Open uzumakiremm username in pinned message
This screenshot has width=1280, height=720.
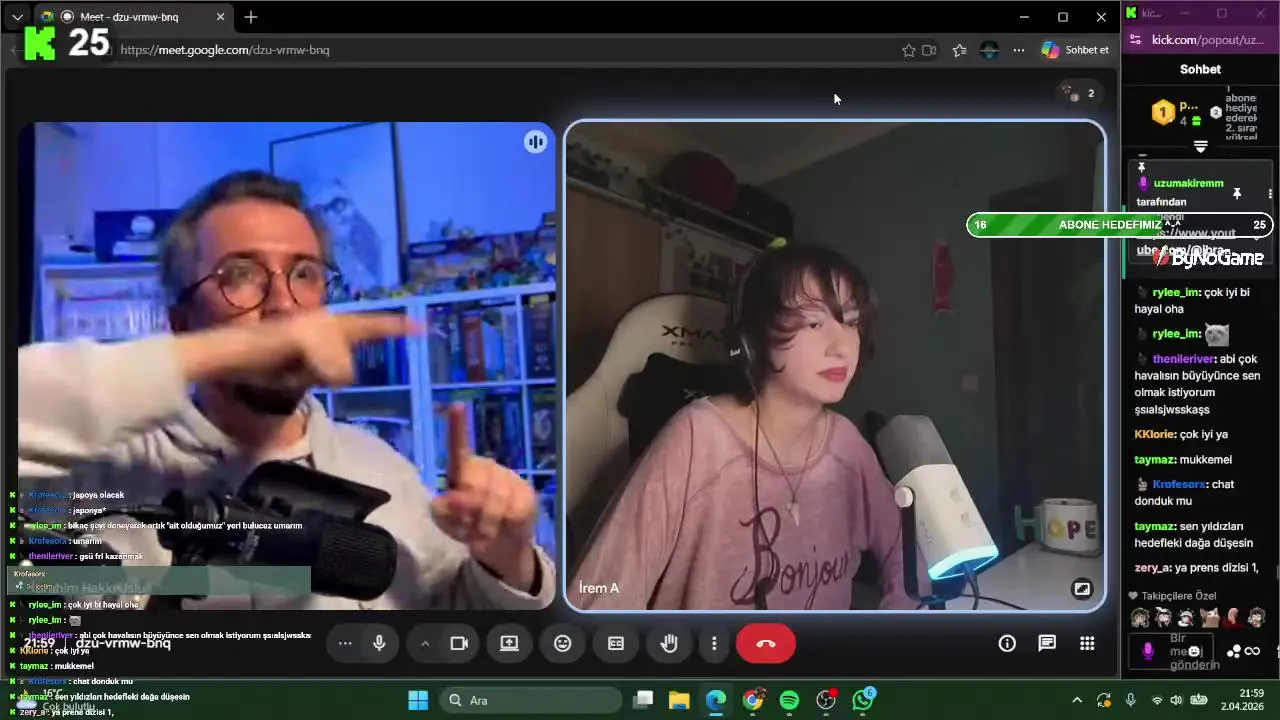1188,184
